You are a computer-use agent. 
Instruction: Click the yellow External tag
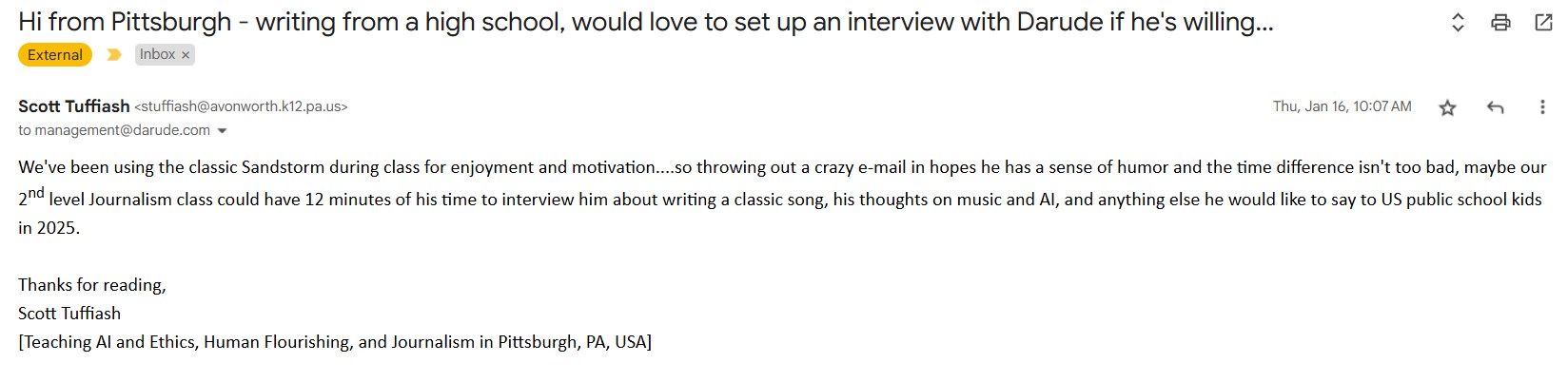tap(55, 55)
